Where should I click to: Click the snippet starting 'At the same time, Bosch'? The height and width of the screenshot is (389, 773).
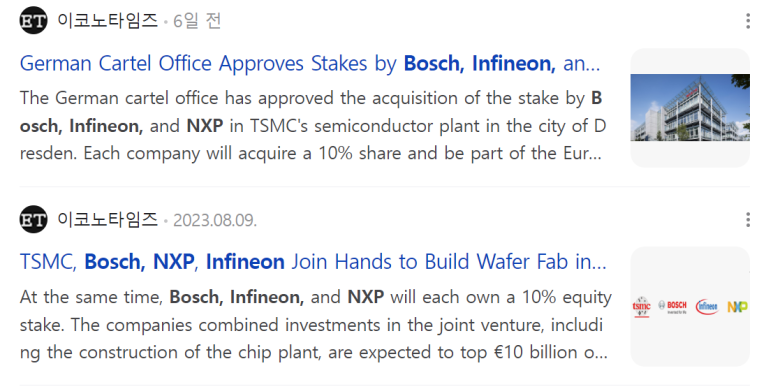point(316,324)
